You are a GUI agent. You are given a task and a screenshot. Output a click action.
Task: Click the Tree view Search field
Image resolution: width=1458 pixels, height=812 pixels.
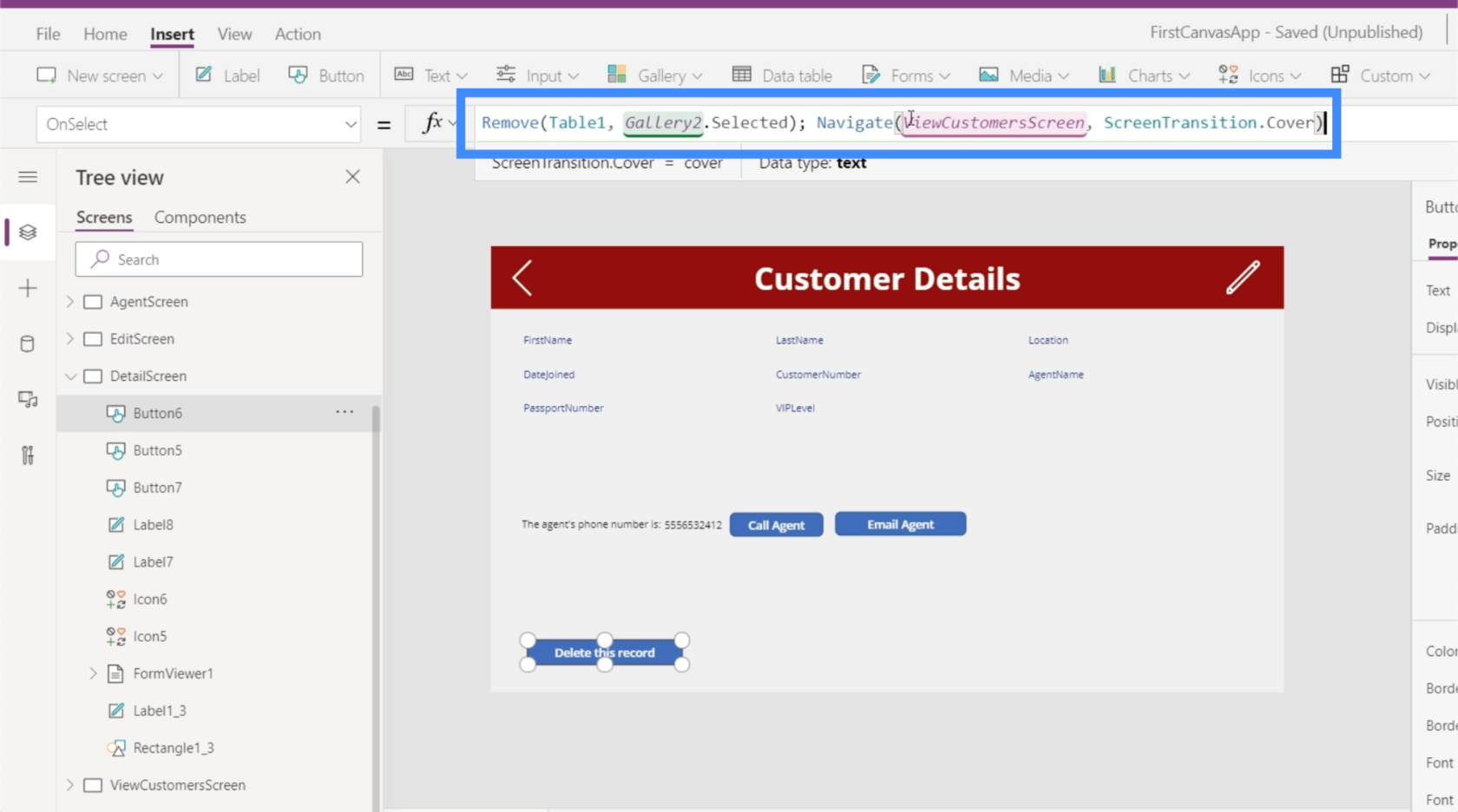(219, 259)
